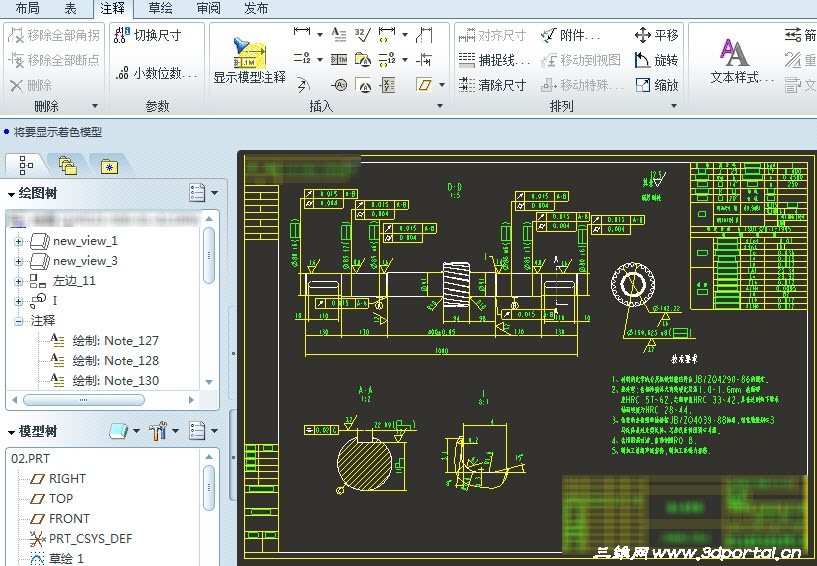Viewport: 817px width, 566px height.
Task: Open the Annotate (注释) ribbon tab
Action: [112, 8]
